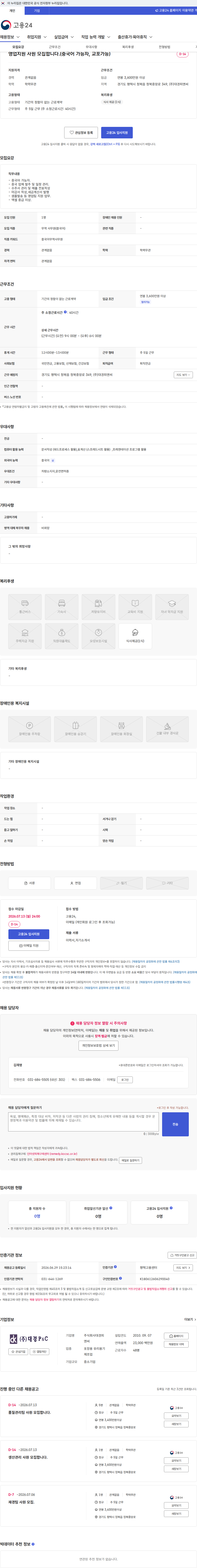Go to the 전형방법 section tab
The width and height of the screenshot is (197, 1568).
(164, 47)
